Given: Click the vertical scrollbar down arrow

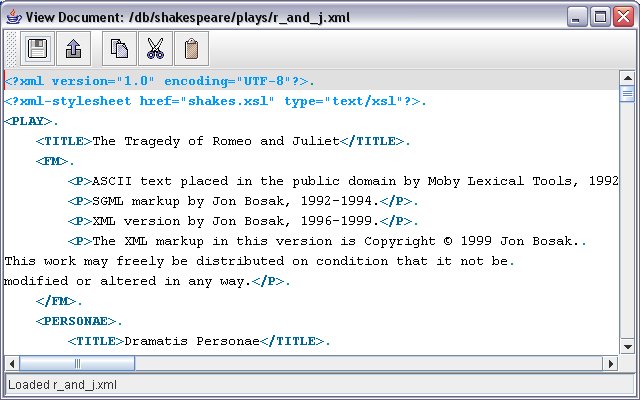Looking at the screenshot, I should [627, 347].
